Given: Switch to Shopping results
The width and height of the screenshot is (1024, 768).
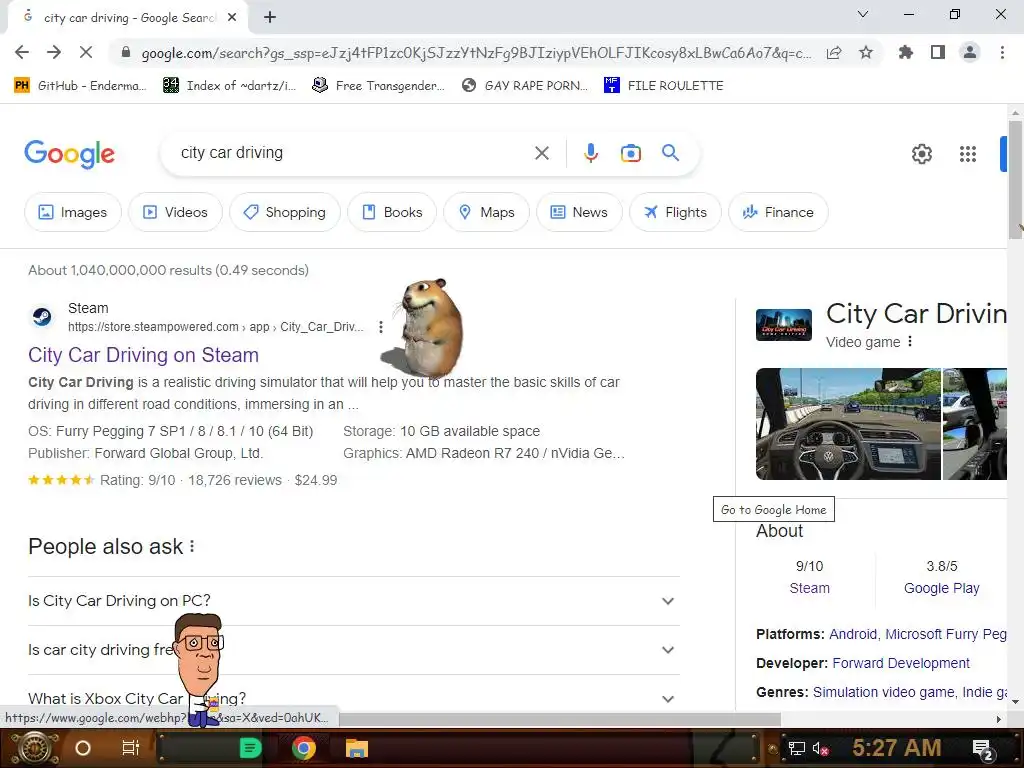Looking at the screenshot, I should click(285, 212).
